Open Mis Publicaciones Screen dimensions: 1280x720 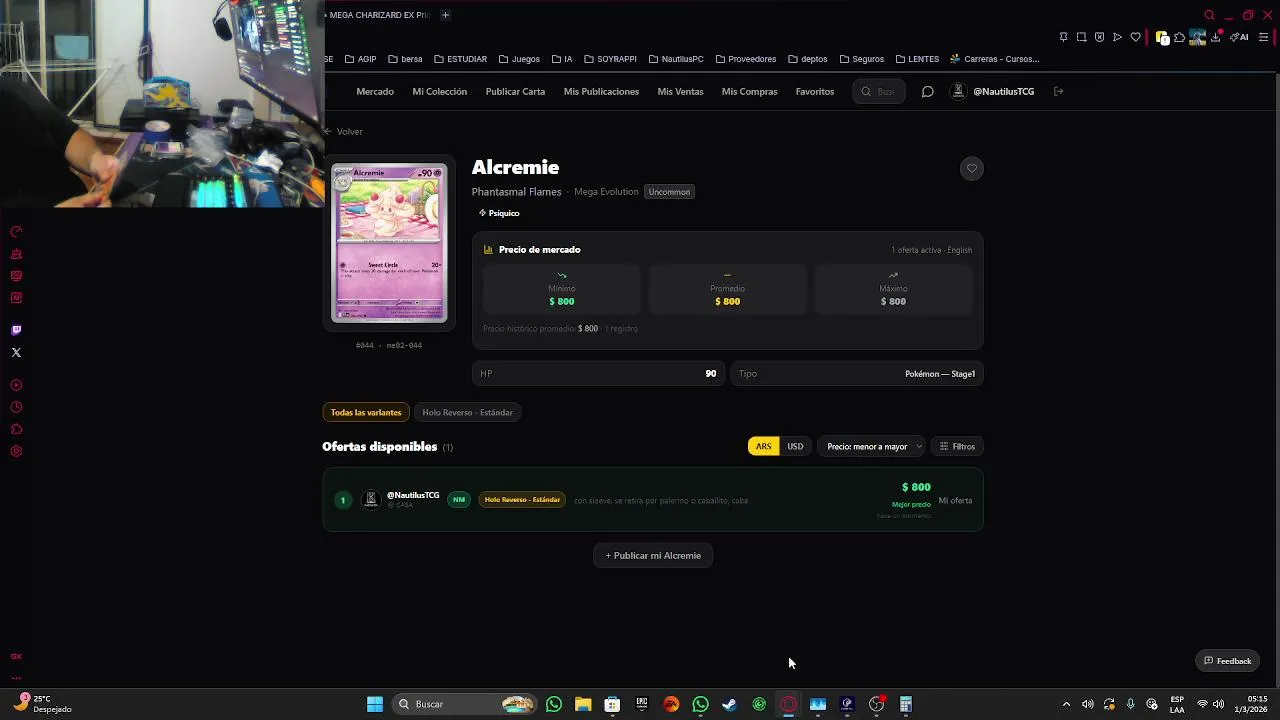click(601, 92)
